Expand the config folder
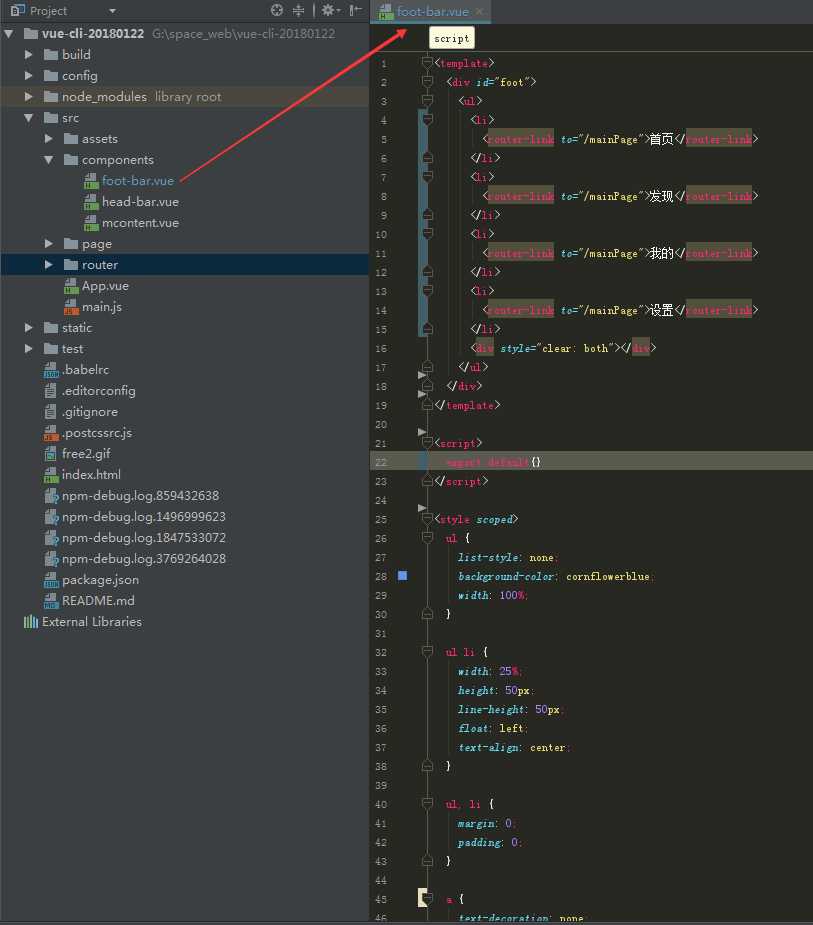The height and width of the screenshot is (925, 813). 28,76
